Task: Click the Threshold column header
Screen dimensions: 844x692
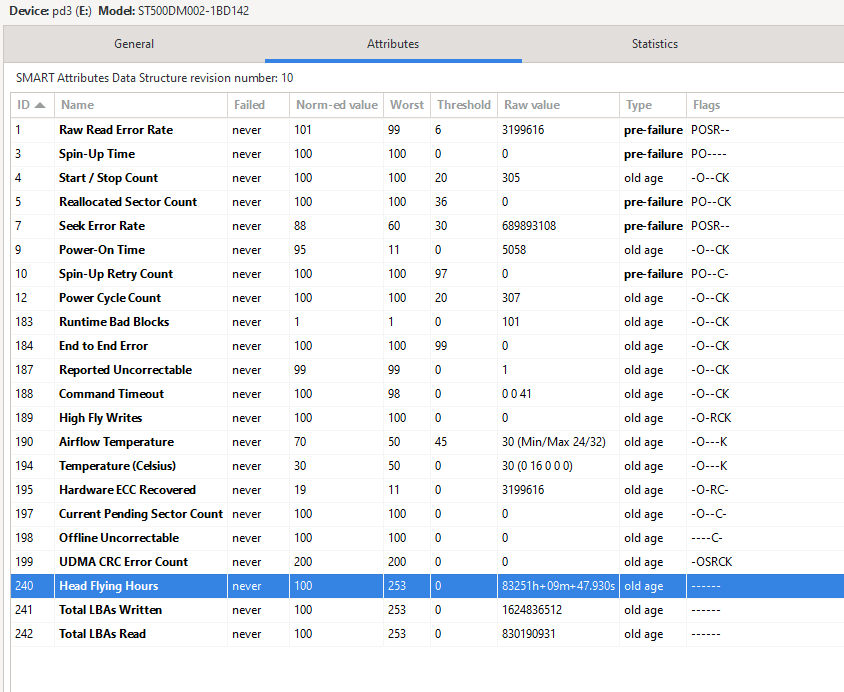Action: tap(463, 105)
